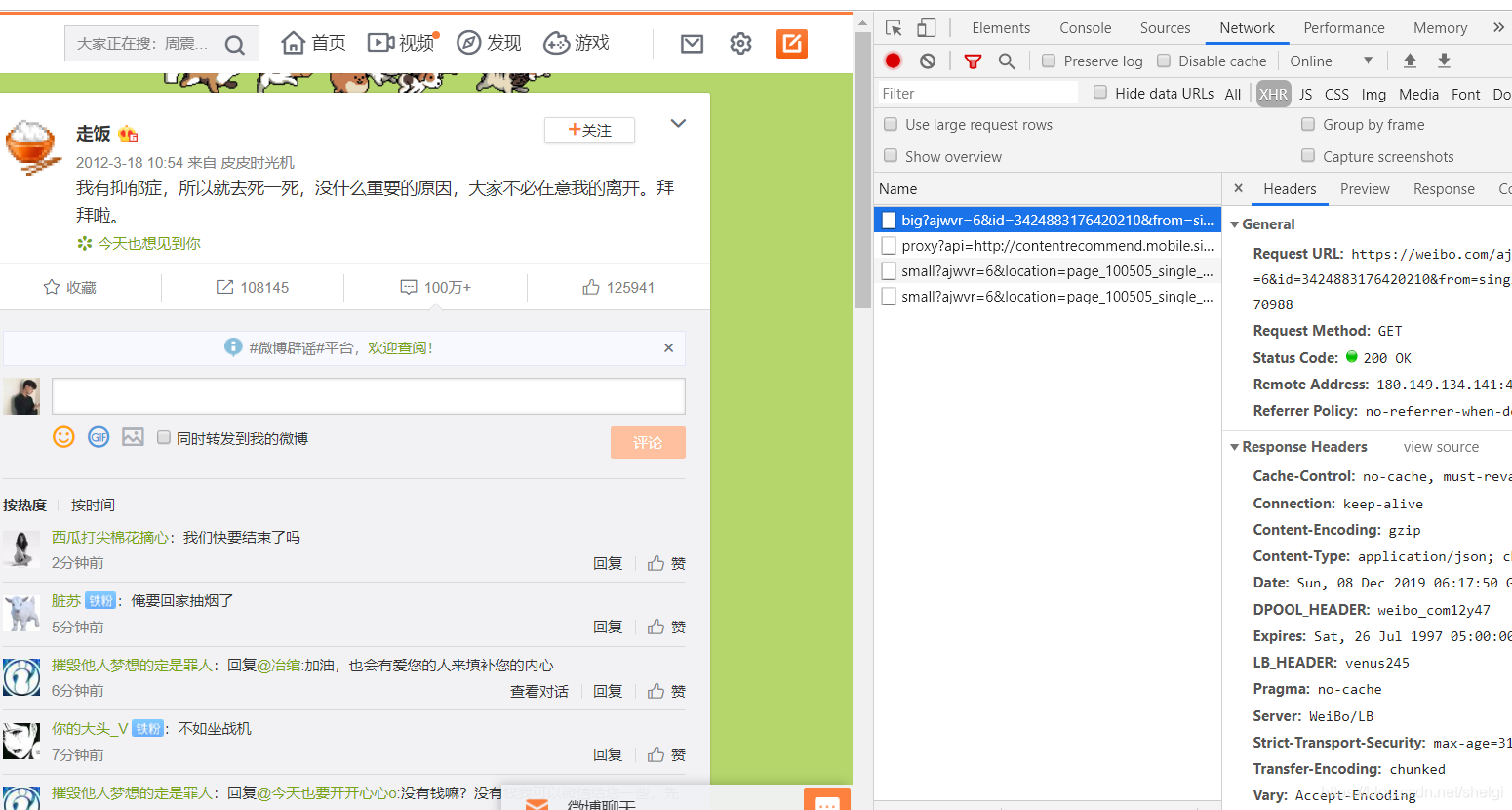Click the comment text input field
This screenshot has height=810, width=1512.
pyautogui.click(x=369, y=396)
